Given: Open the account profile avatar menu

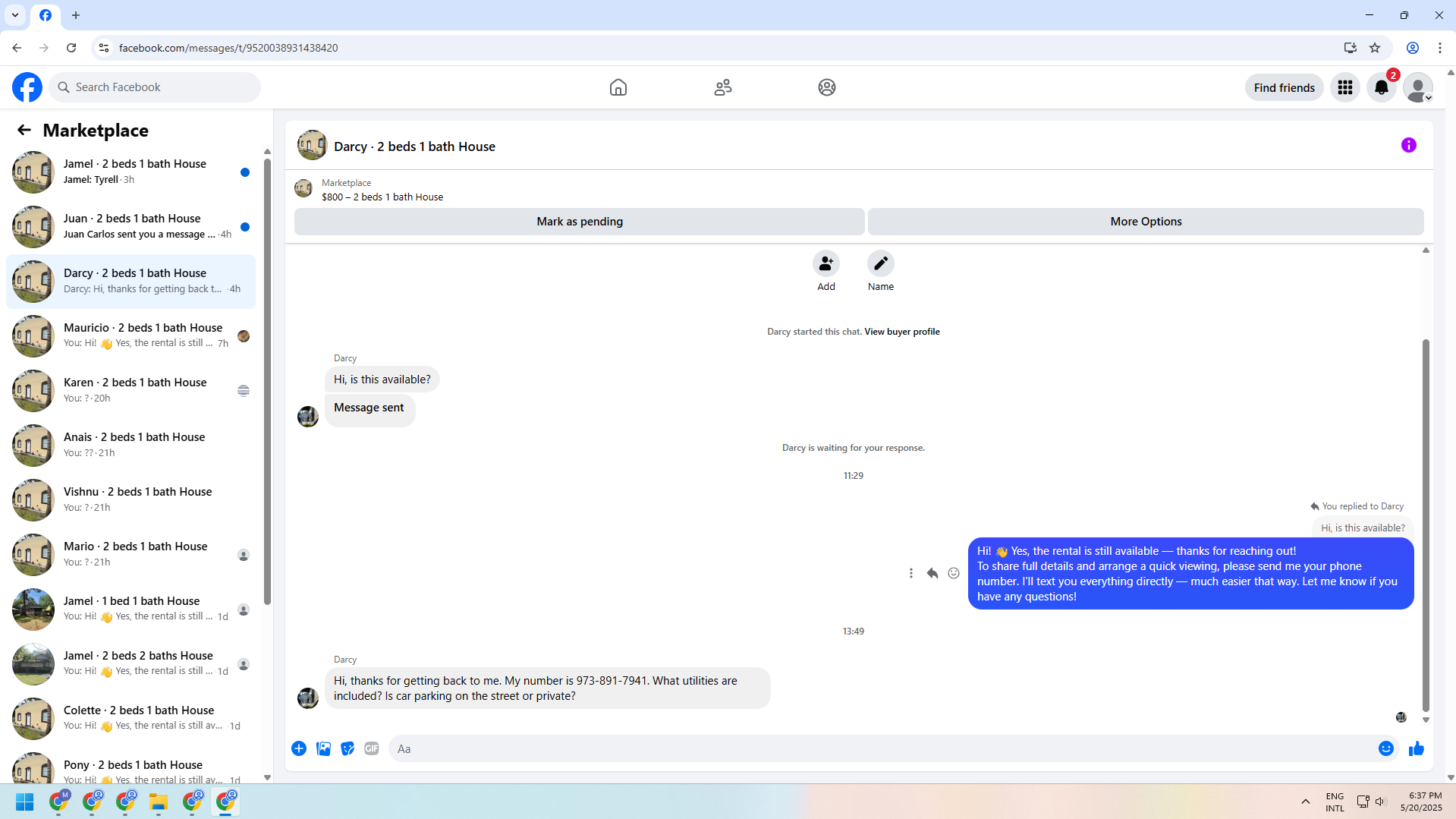Looking at the screenshot, I should tap(1417, 87).
